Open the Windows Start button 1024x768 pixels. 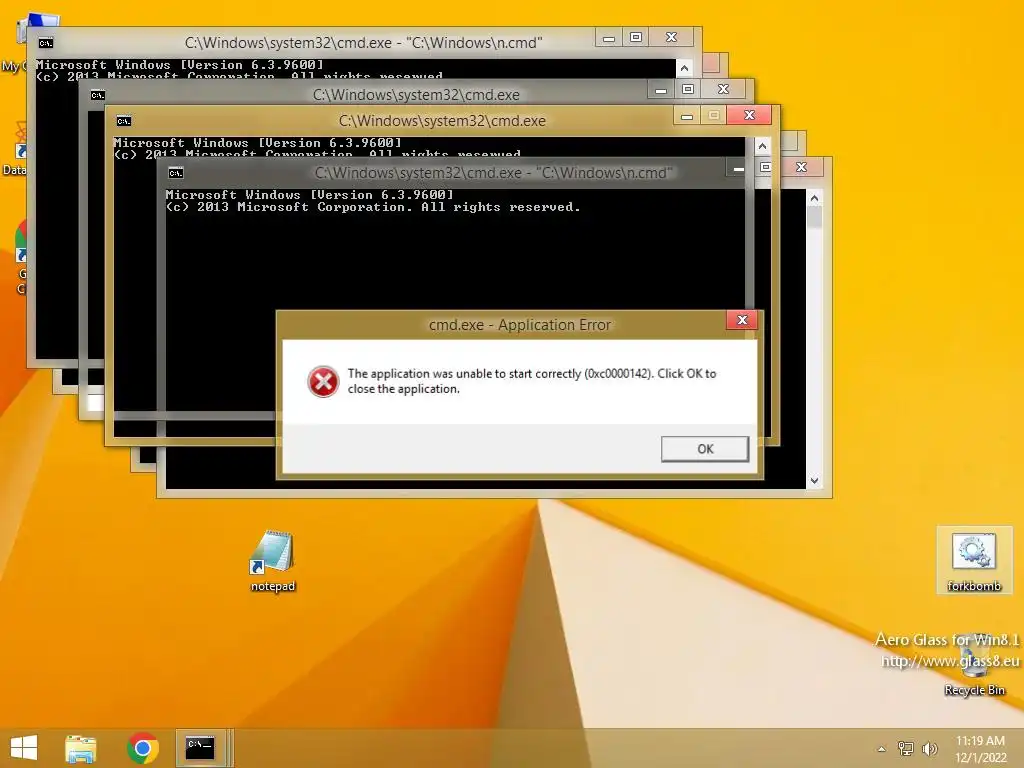[24, 748]
